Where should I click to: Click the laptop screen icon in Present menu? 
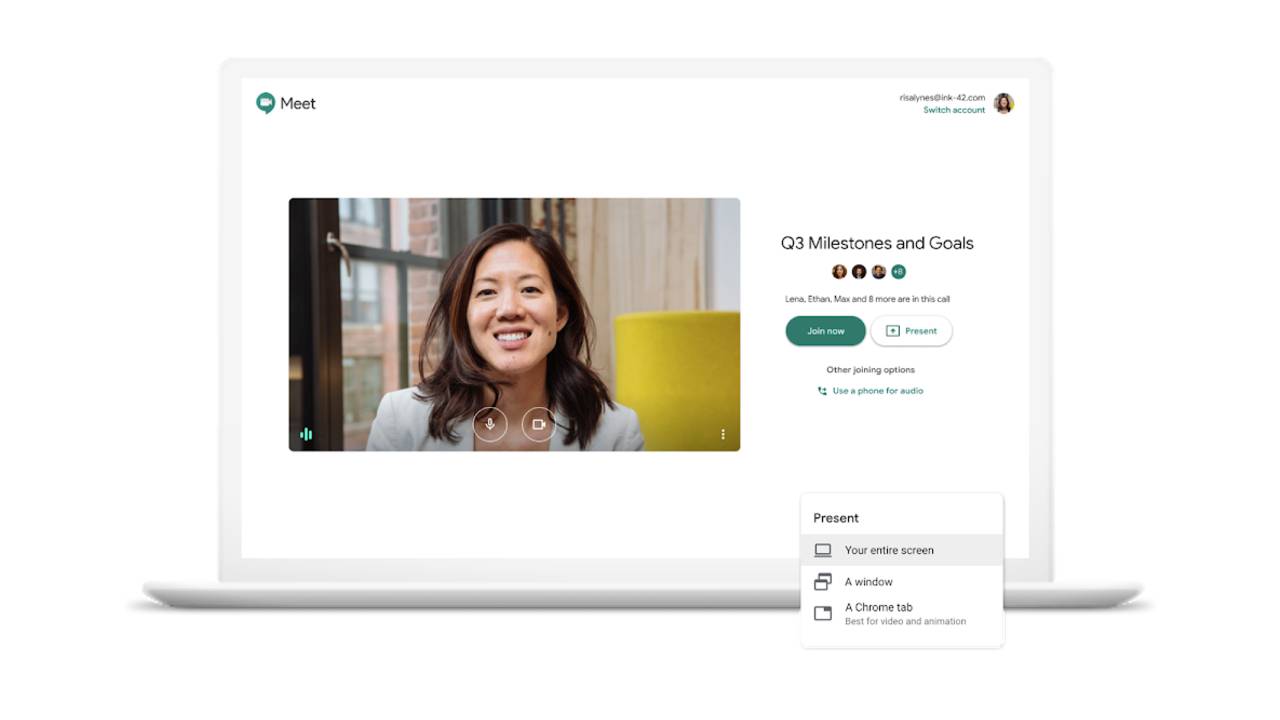click(x=823, y=550)
